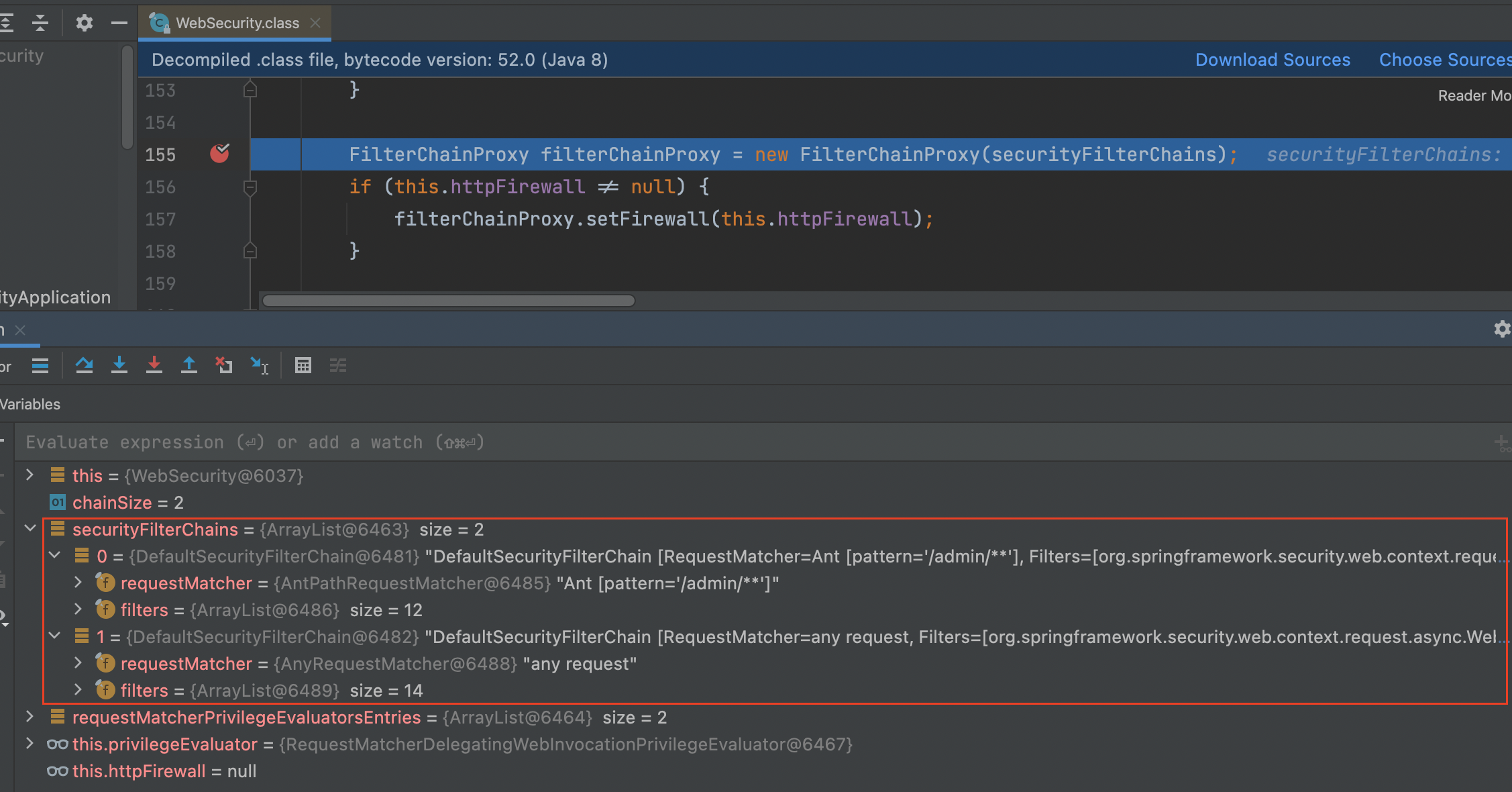Select the WebSecurity.class editor tab

[x=237, y=23]
